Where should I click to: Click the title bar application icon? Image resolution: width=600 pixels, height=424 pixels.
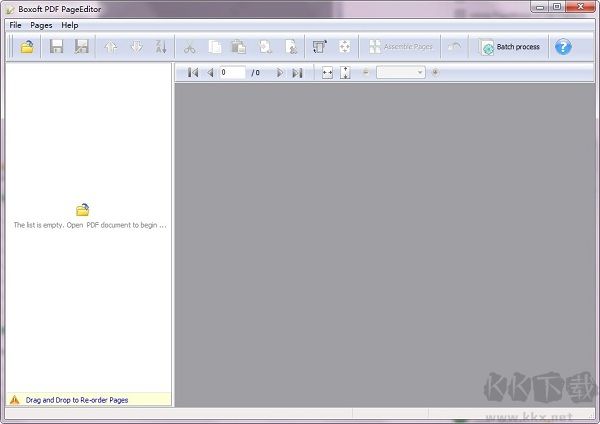pyautogui.click(x=10, y=10)
